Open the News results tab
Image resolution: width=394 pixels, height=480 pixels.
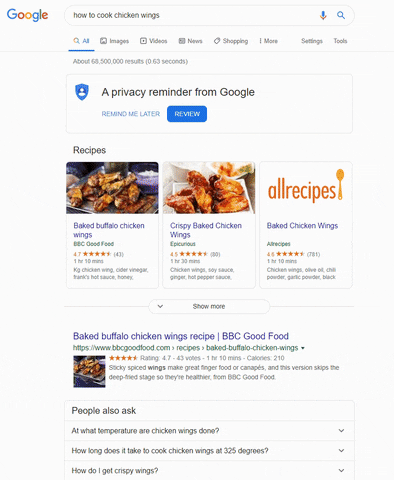(190, 41)
